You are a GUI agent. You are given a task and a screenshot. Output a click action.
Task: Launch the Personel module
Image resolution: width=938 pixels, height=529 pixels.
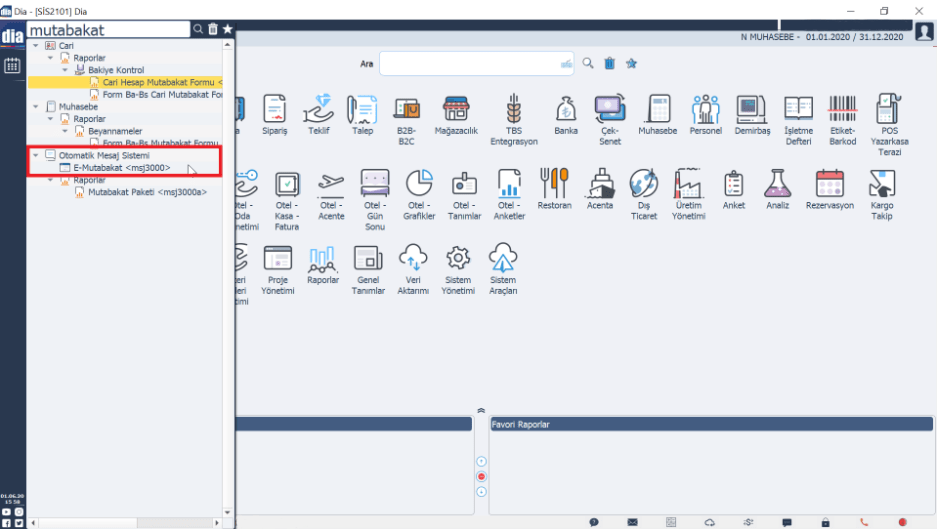tap(705, 110)
